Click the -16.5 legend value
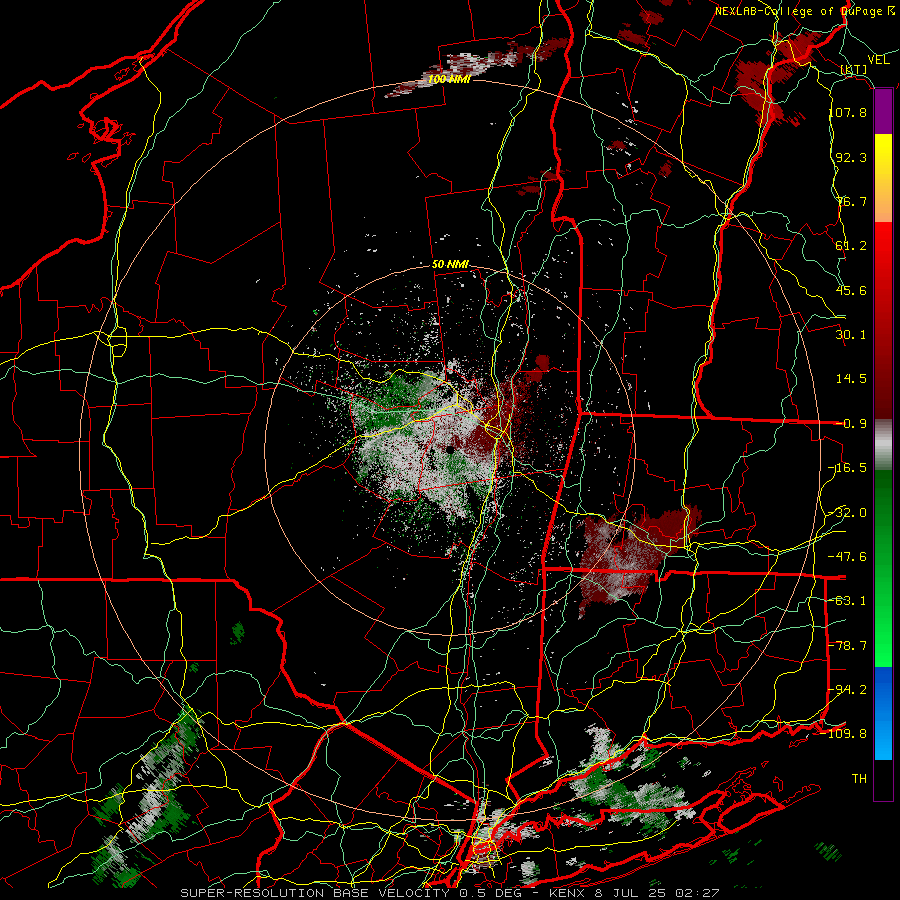Viewport: 900px width, 900px height. [x=848, y=468]
